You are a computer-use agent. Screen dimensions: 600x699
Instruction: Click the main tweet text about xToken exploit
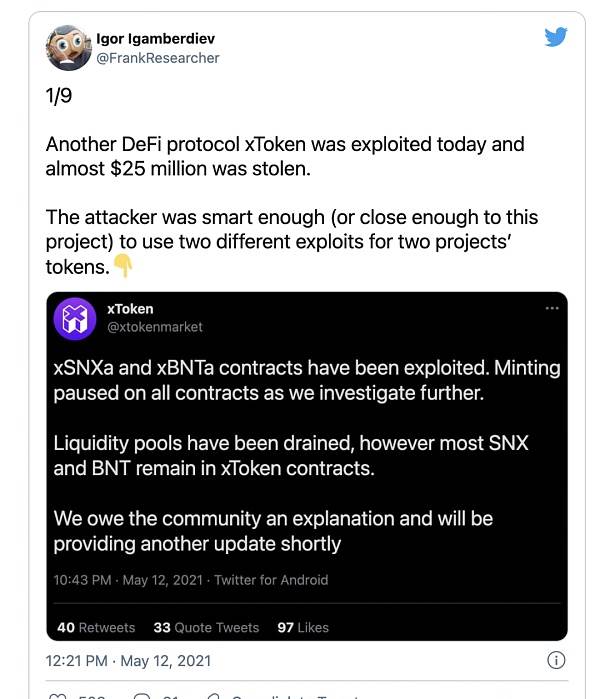click(292, 205)
